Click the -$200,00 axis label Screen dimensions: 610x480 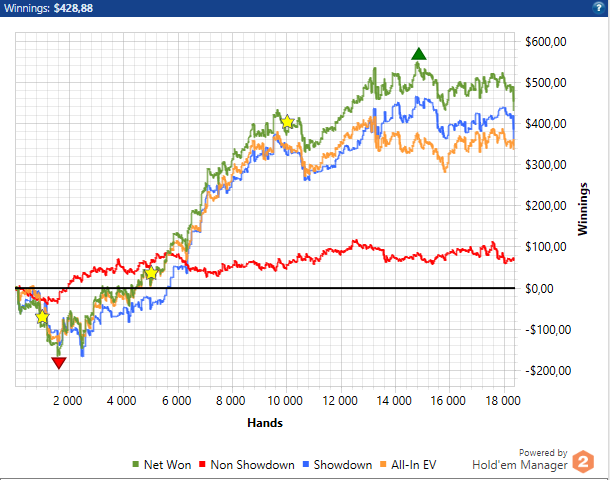(548, 371)
